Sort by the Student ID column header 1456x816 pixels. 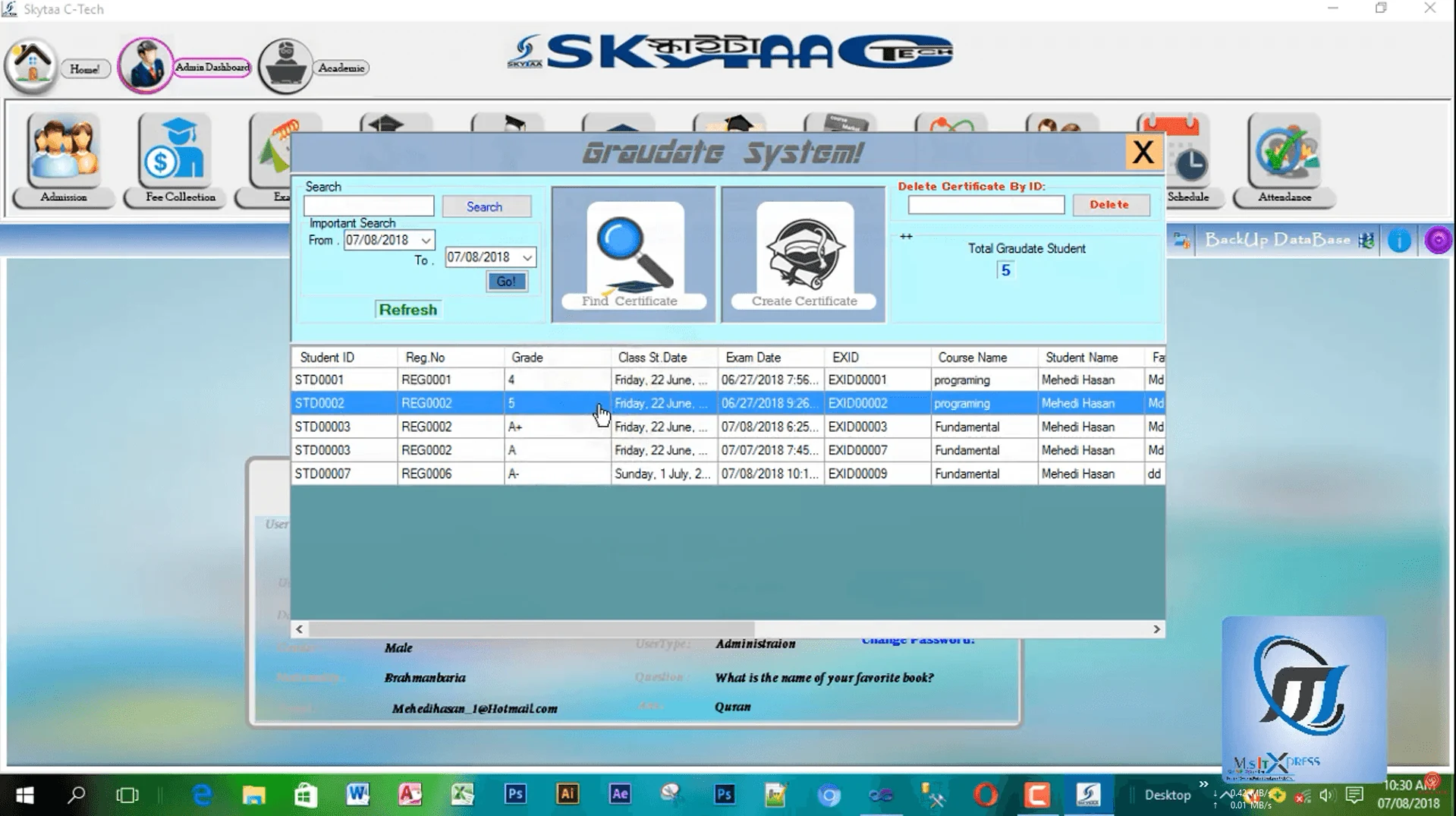coord(344,358)
